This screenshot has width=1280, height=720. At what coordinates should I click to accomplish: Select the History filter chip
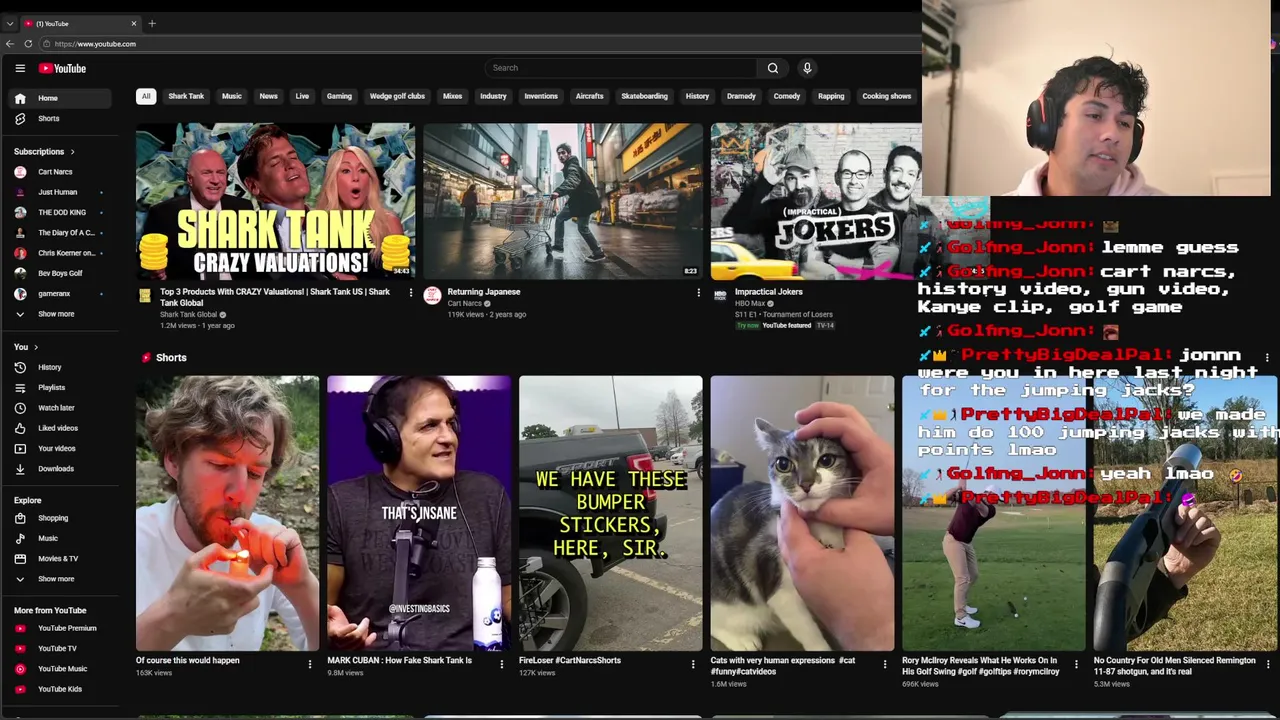pos(697,96)
